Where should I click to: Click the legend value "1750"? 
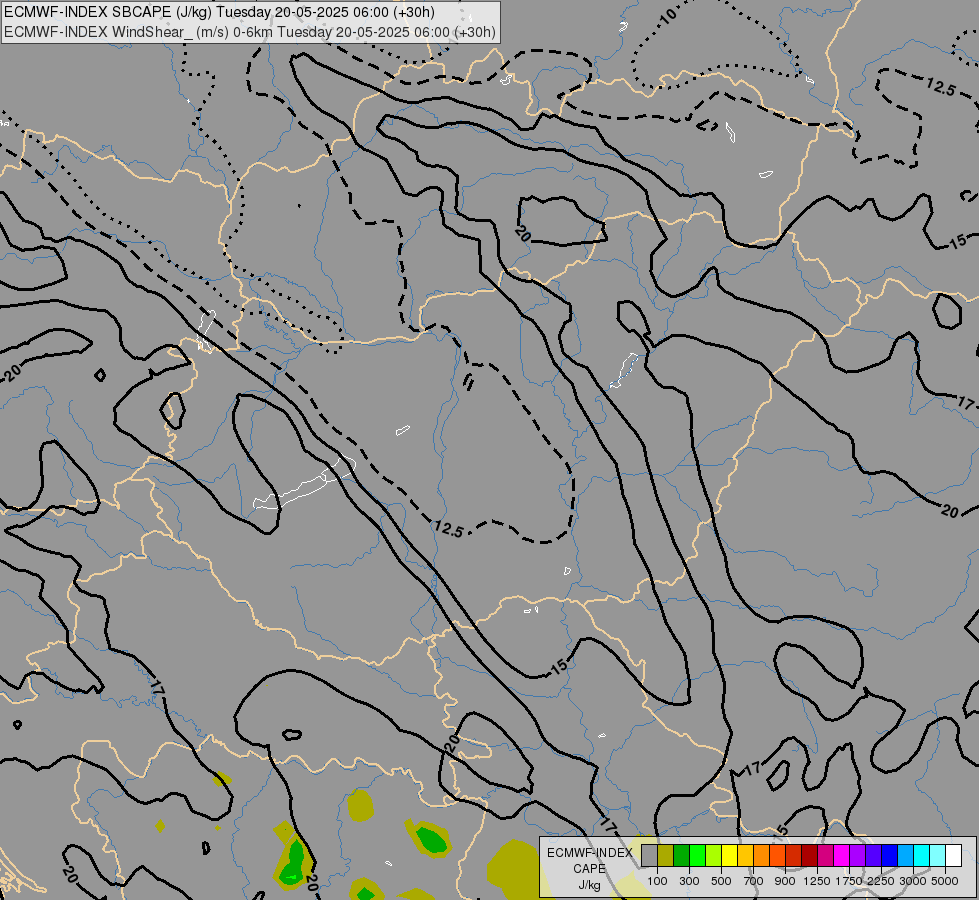[849, 881]
